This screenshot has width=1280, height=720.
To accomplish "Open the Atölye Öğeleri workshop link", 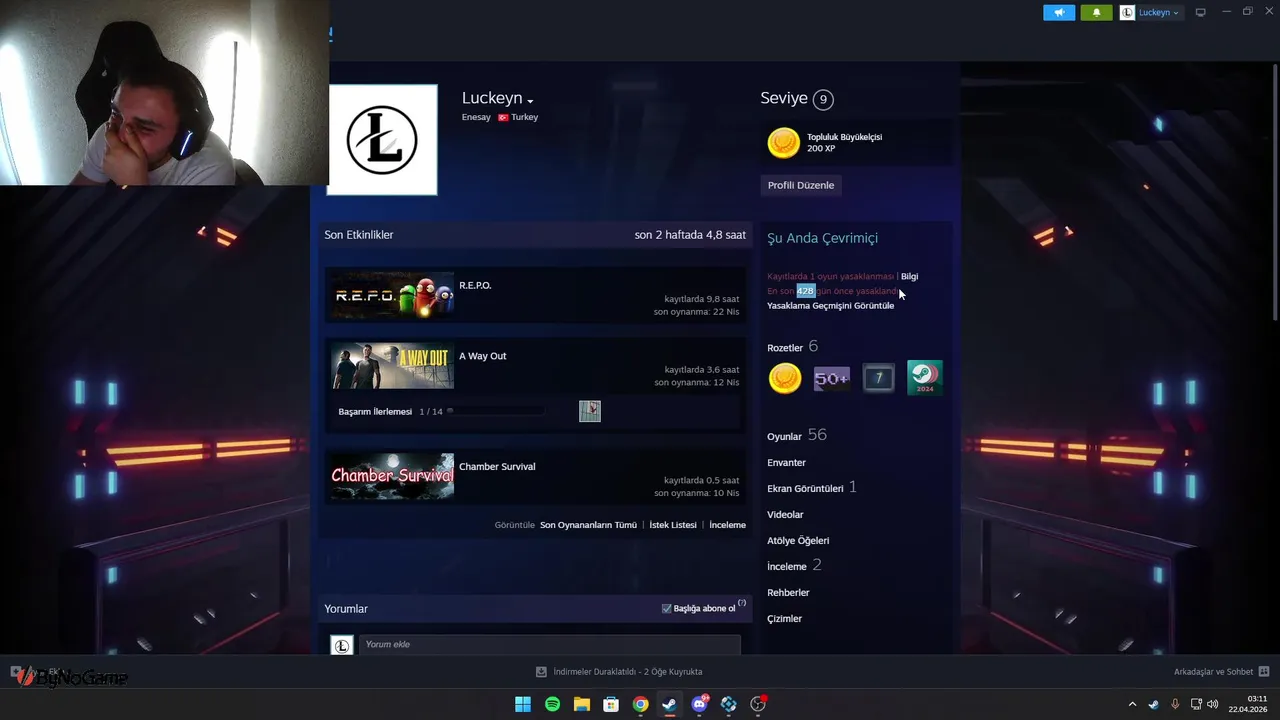I will point(798,540).
